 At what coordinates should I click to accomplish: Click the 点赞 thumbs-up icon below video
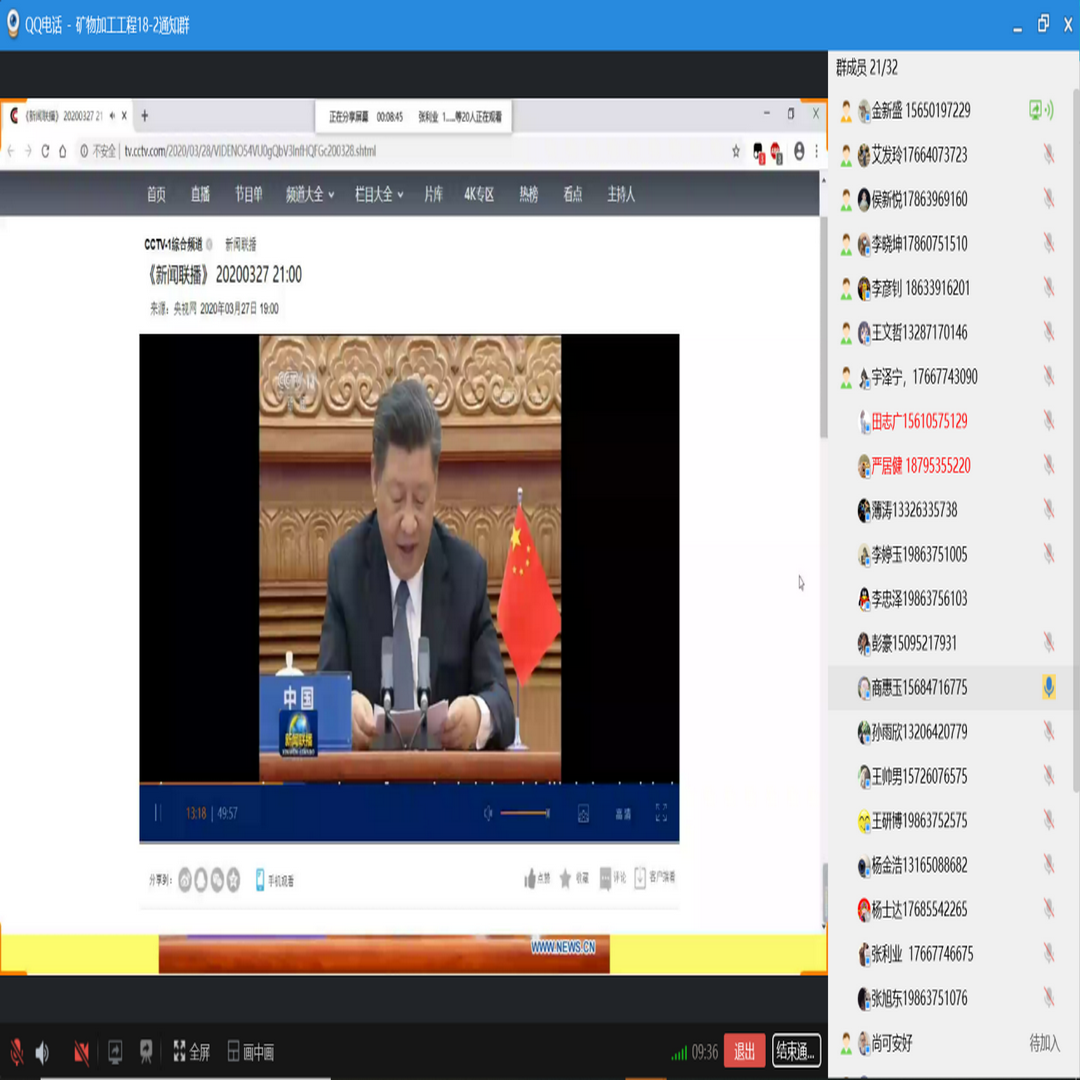(531, 879)
